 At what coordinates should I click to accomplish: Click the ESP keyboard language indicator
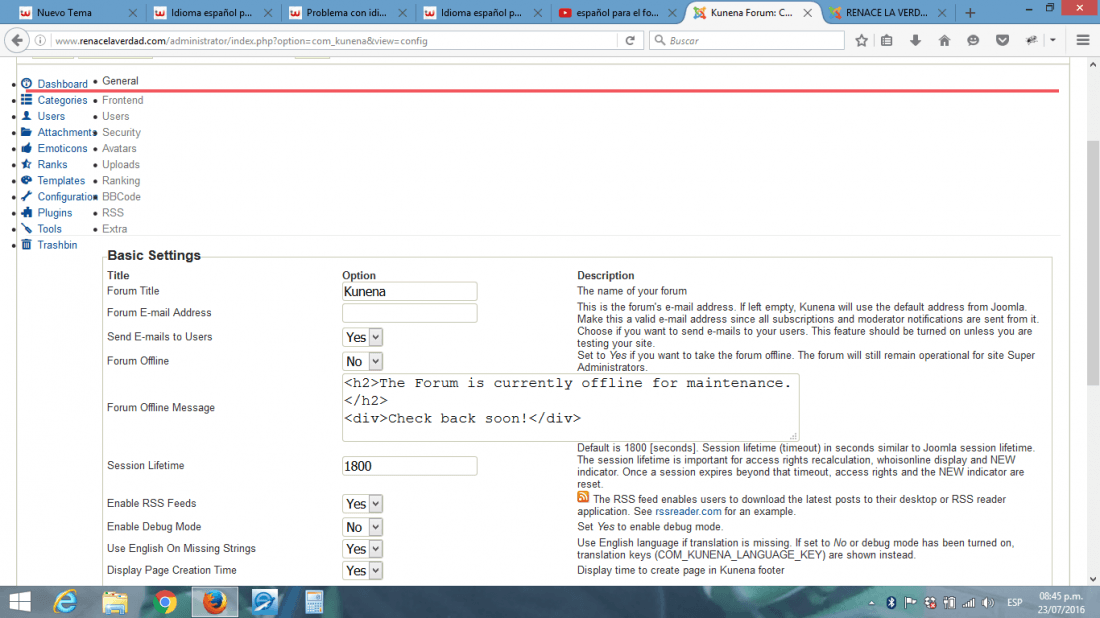tap(1014, 603)
